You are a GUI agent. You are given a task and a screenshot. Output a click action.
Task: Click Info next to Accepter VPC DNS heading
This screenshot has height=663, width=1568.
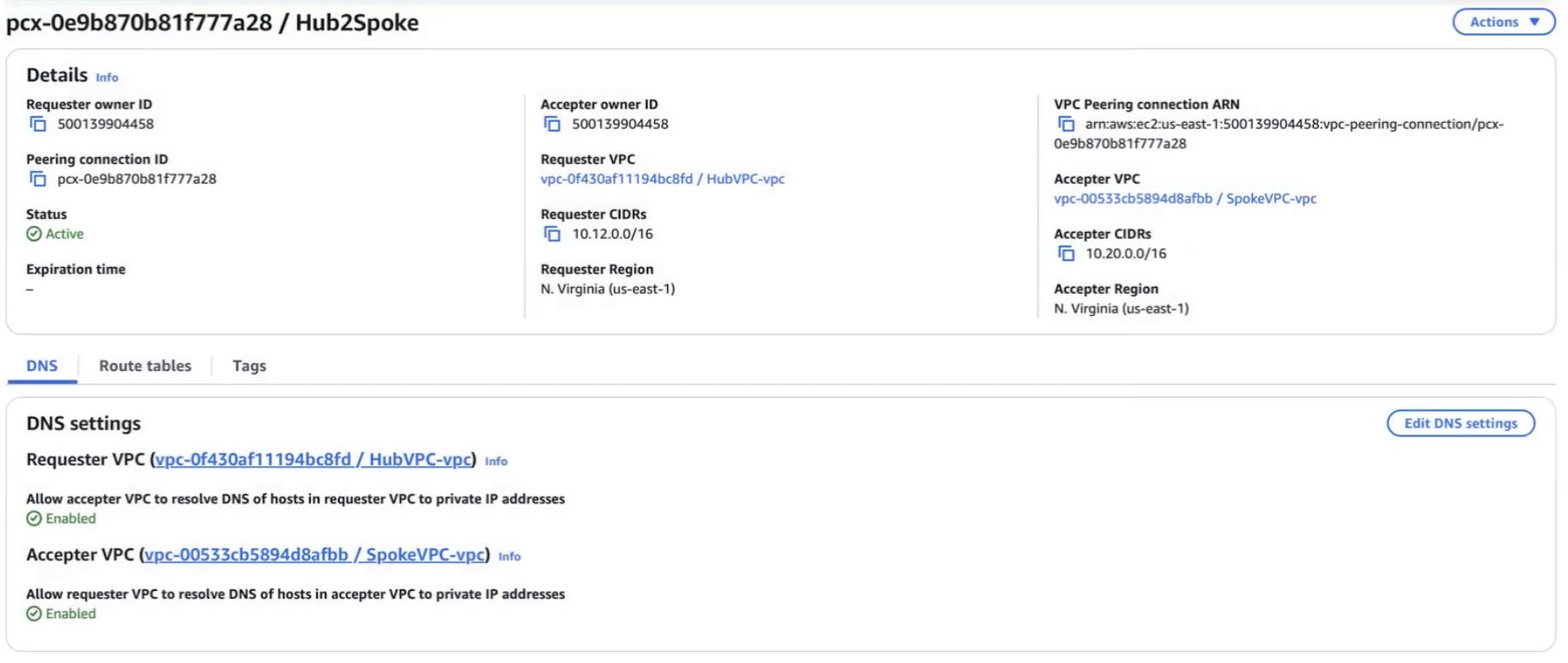pos(509,557)
